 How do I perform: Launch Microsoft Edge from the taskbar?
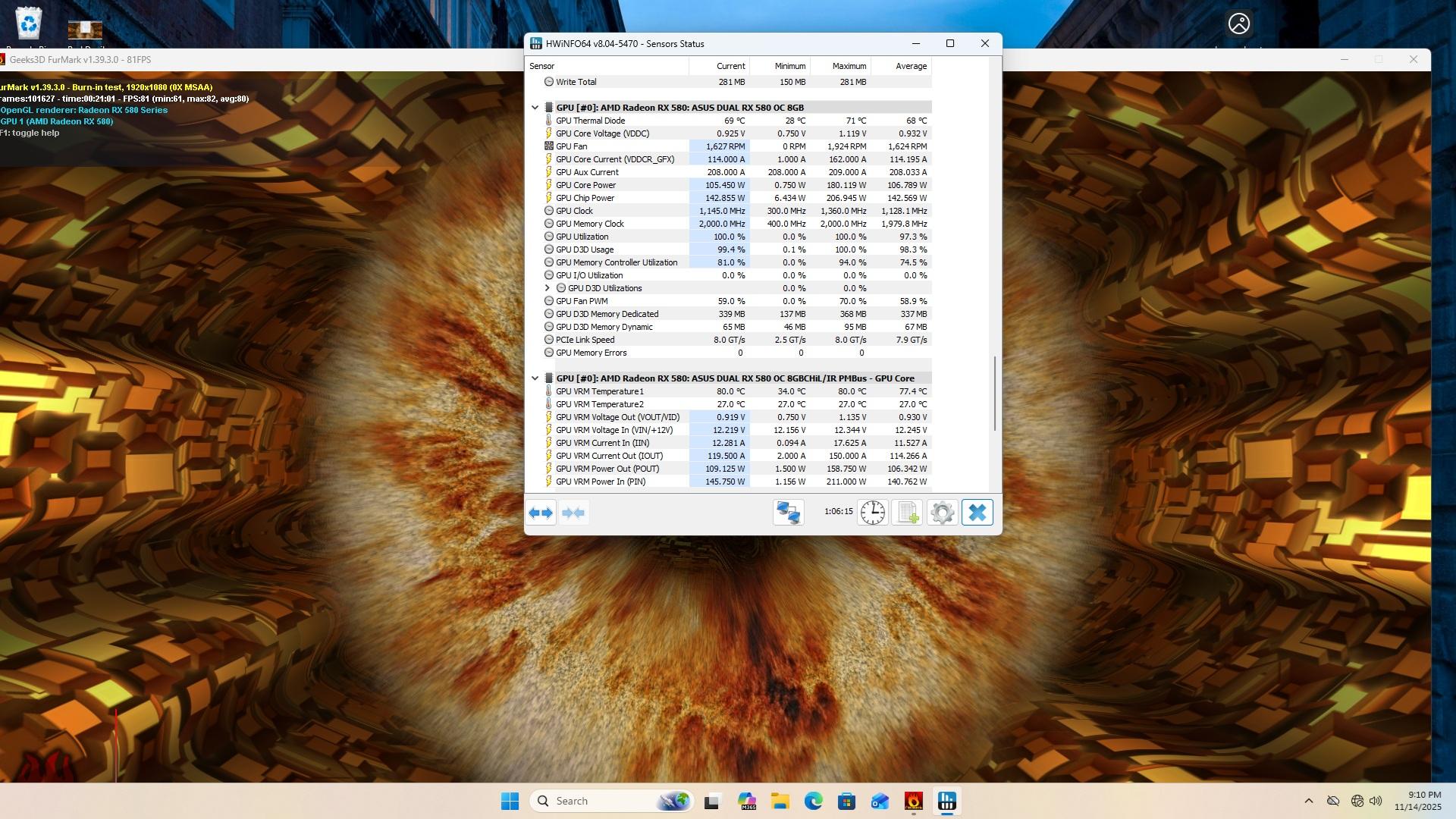814,801
